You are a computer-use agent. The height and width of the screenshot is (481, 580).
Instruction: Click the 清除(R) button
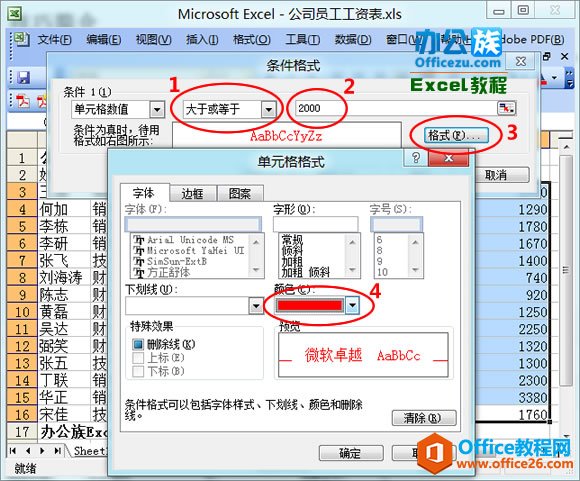(x=424, y=418)
